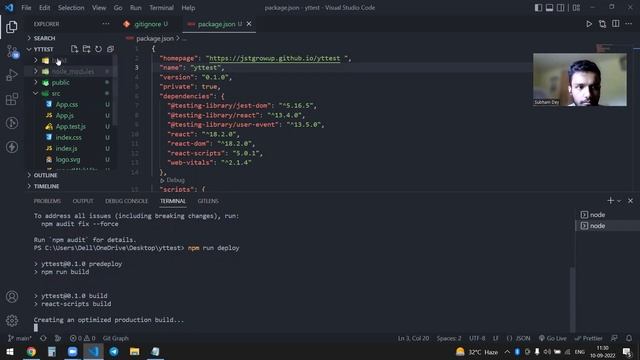
Task: Switch to the .gitignore tab
Action: [146, 24]
